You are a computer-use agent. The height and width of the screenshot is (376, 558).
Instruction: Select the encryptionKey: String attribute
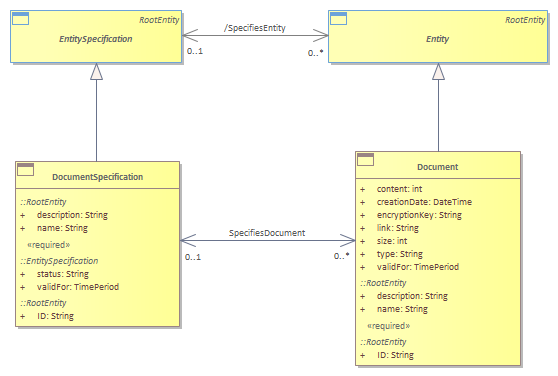pos(419,215)
